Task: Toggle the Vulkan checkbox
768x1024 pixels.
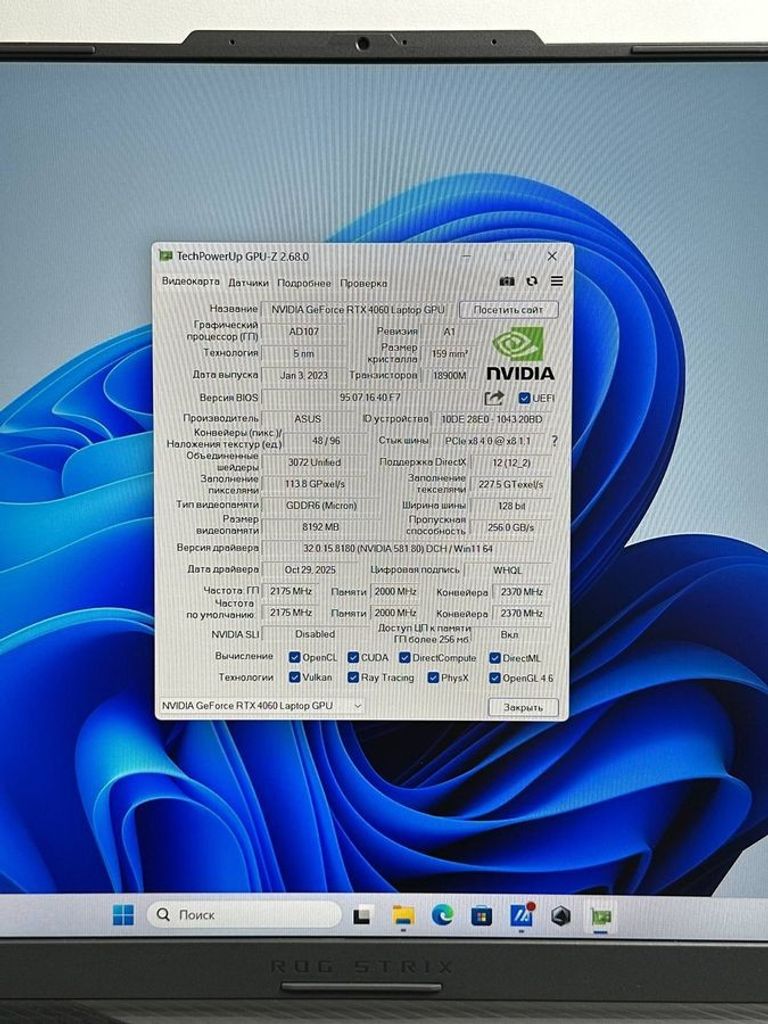Action: pyautogui.click(x=295, y=677)
